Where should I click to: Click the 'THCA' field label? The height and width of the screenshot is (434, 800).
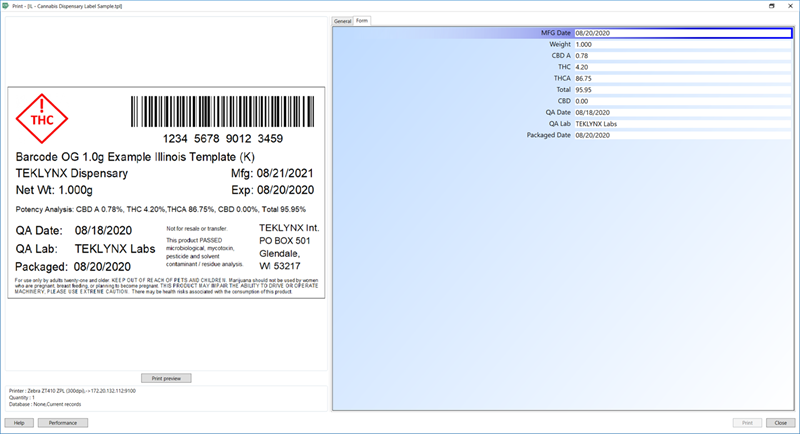[x=562, y=79]
